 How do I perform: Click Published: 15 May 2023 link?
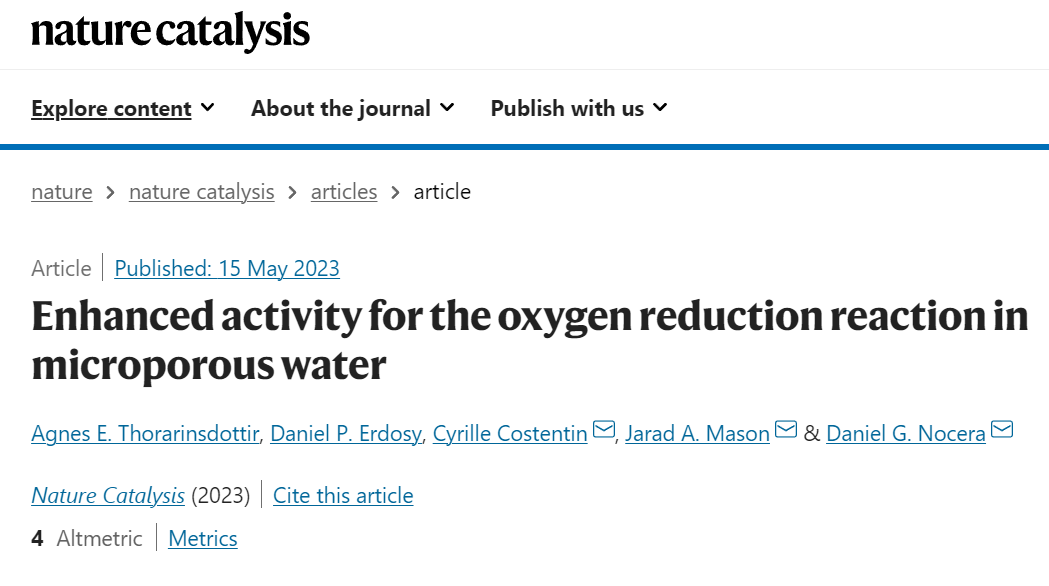227,268
